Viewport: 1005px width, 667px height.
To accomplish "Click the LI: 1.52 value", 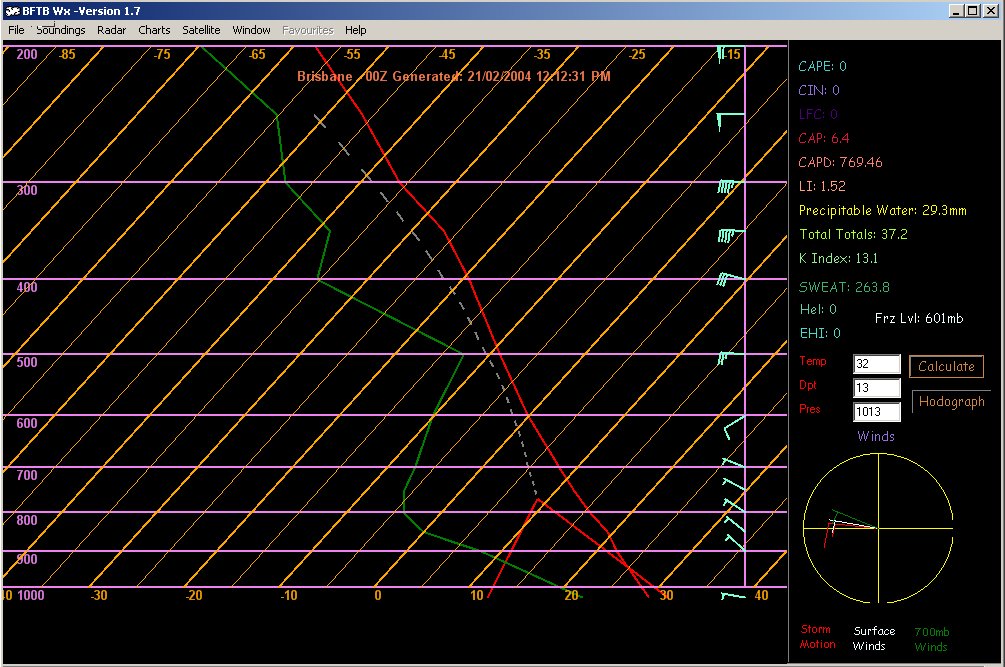I will [x=822, y=186].
